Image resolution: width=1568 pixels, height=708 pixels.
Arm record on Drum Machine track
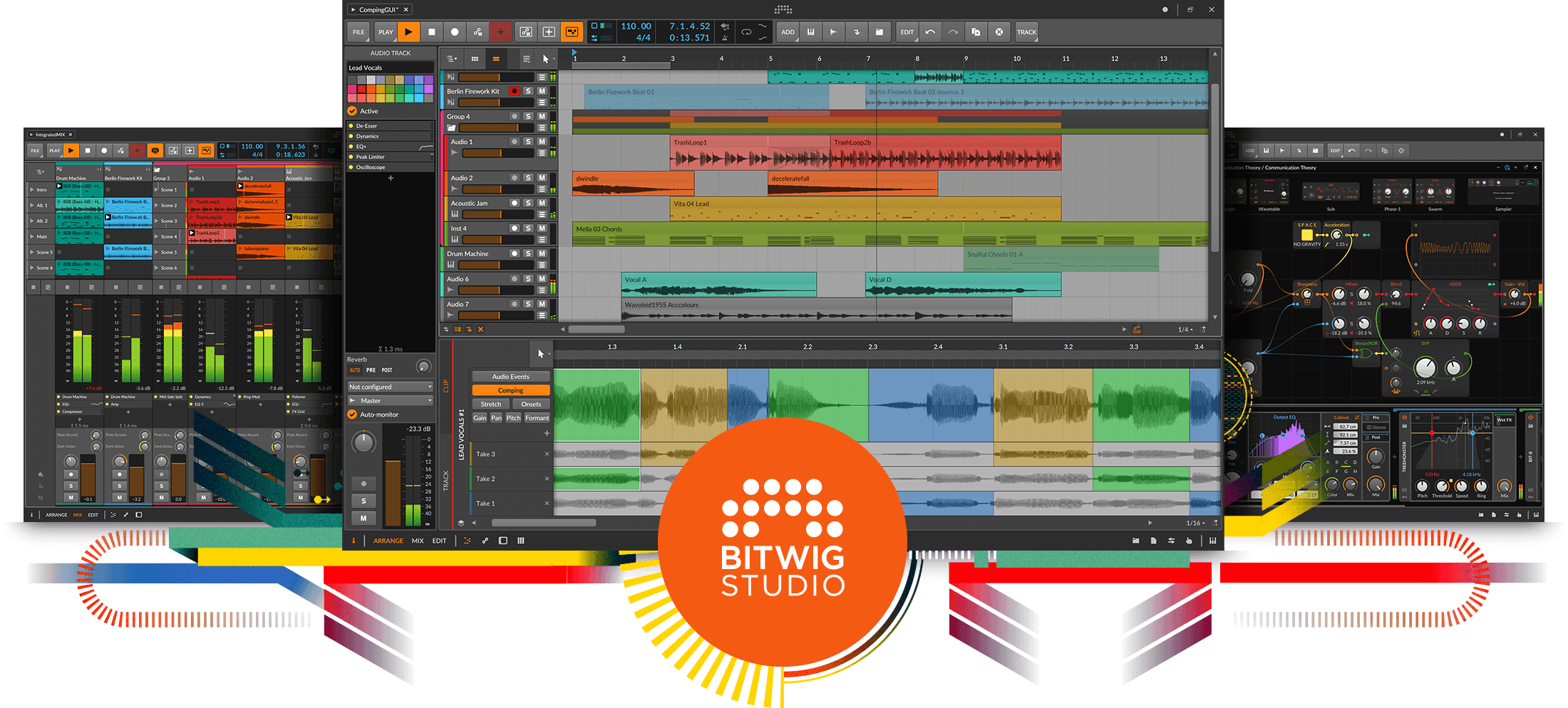[515, 254]
